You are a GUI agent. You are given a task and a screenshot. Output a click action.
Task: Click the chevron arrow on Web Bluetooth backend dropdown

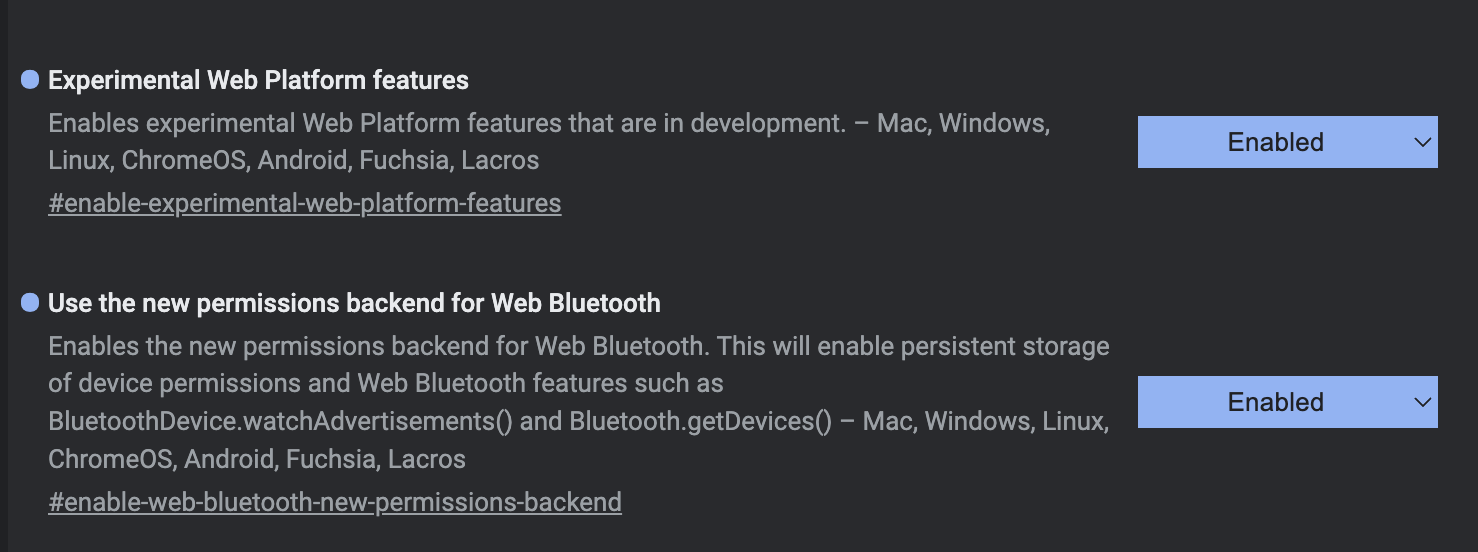1423,402
